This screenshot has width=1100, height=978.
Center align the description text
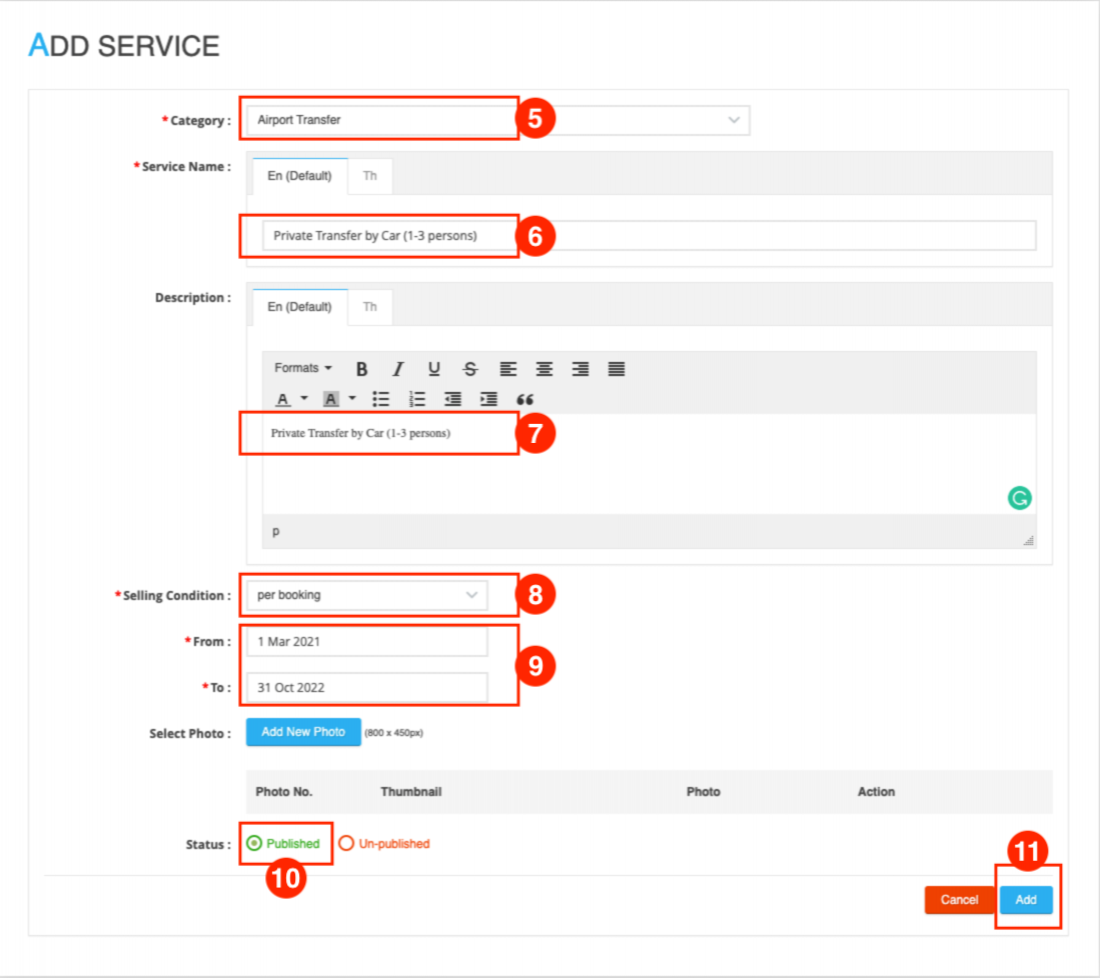click(x=544, y=369)
